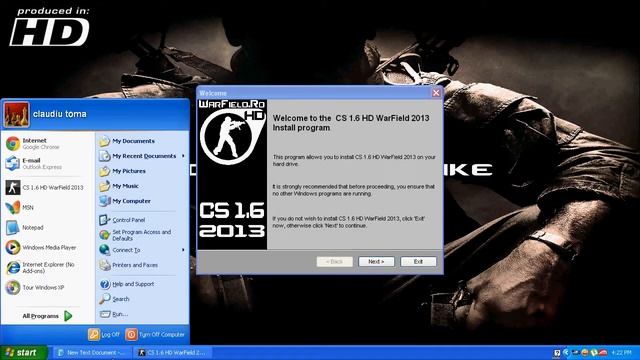The image size is (640, 360).
Task: Click the red tray icon beside the clock
Action: [x=603, y=353]
